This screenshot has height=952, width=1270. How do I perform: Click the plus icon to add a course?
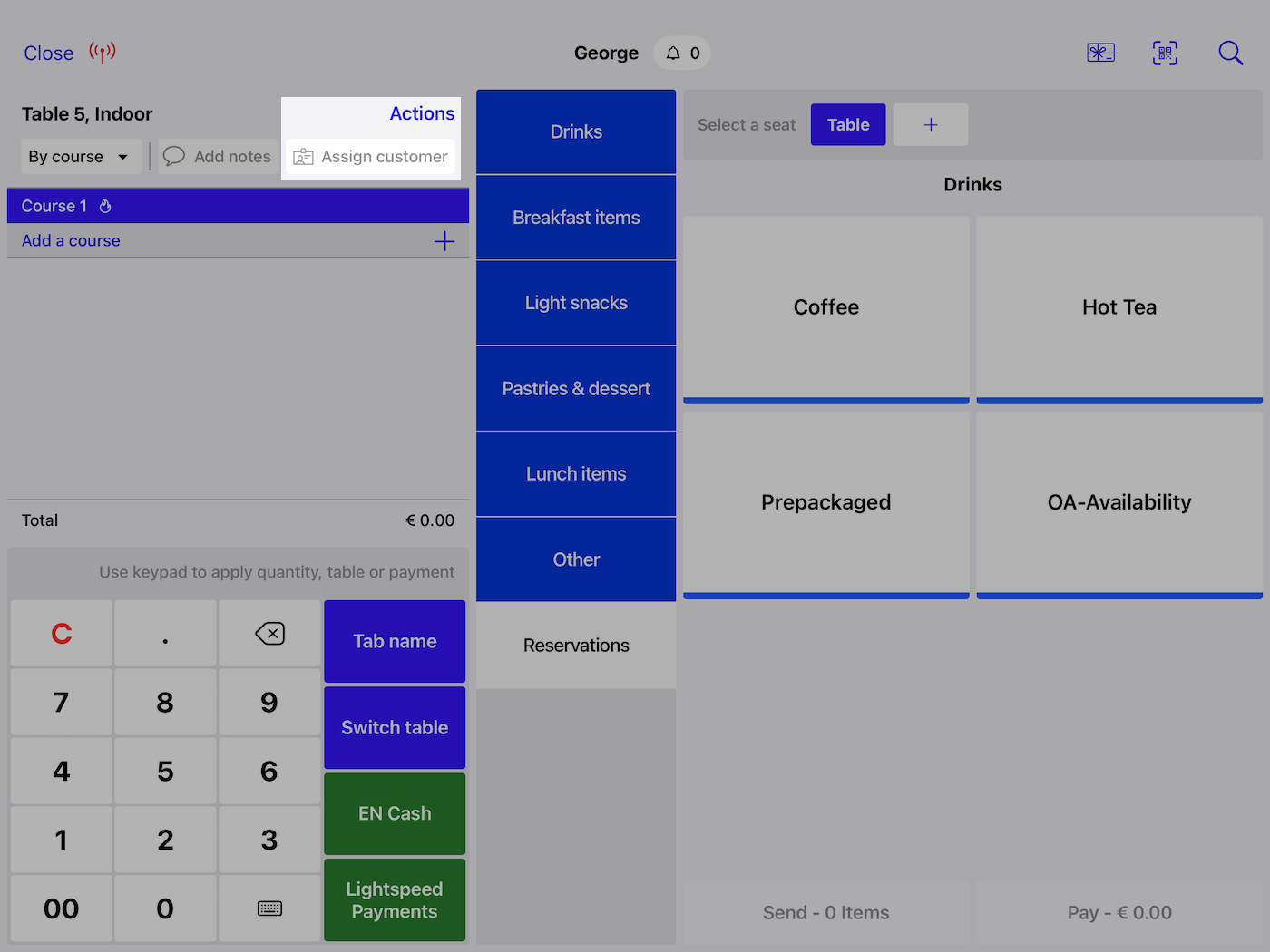pos(444,241)
